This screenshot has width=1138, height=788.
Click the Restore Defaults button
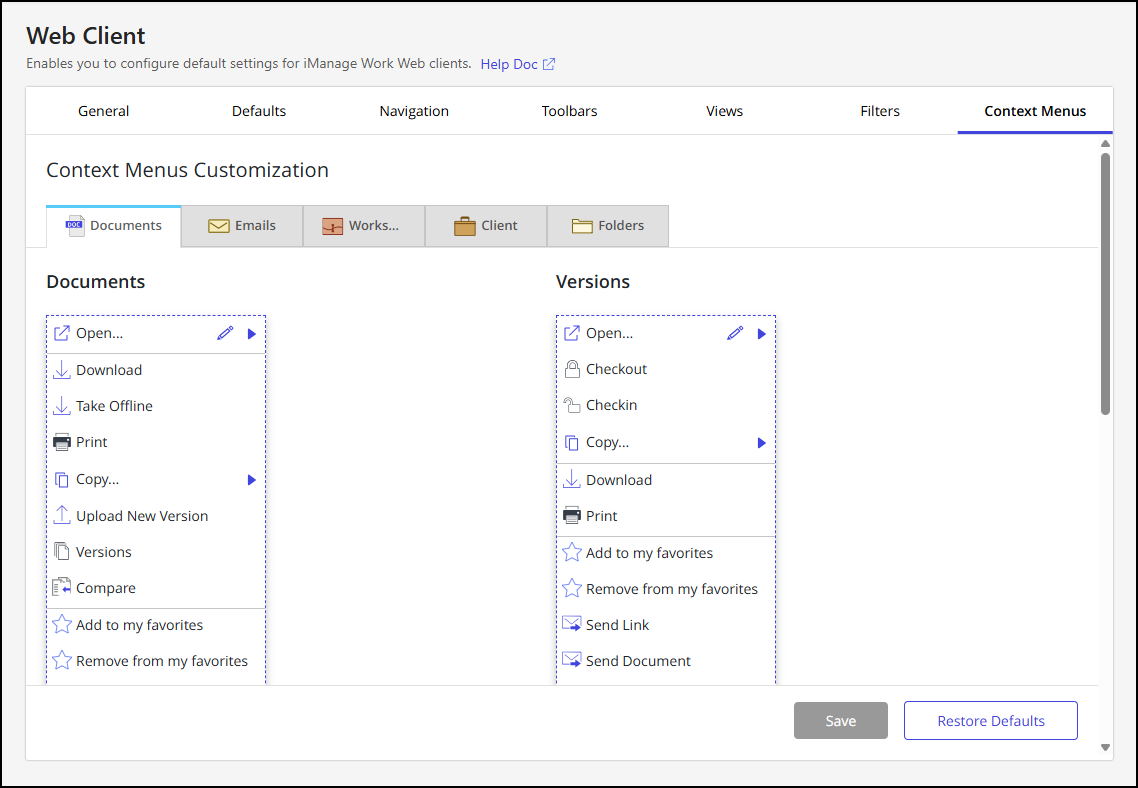(990, 720)
